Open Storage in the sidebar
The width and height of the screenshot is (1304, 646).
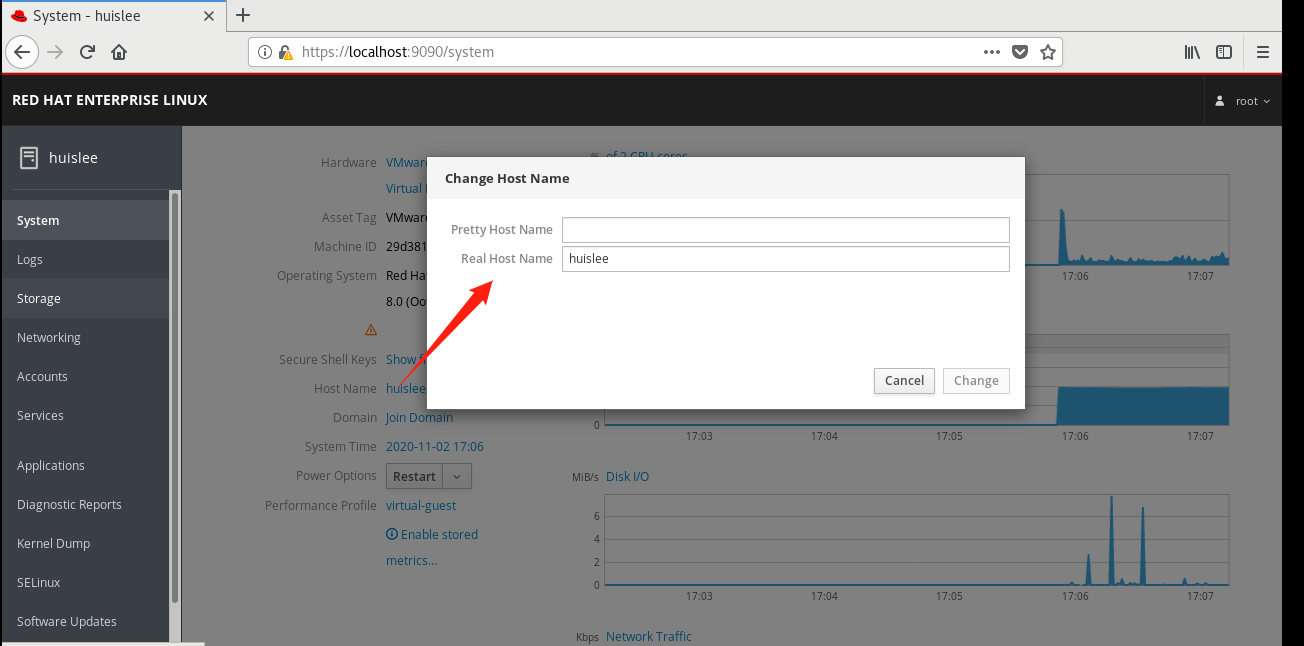coord(86,298)
